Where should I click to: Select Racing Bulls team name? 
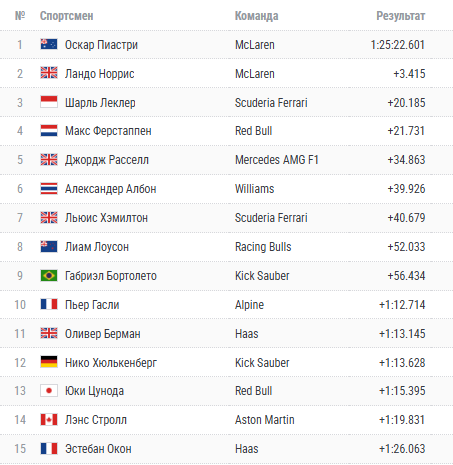click(263, 247)
